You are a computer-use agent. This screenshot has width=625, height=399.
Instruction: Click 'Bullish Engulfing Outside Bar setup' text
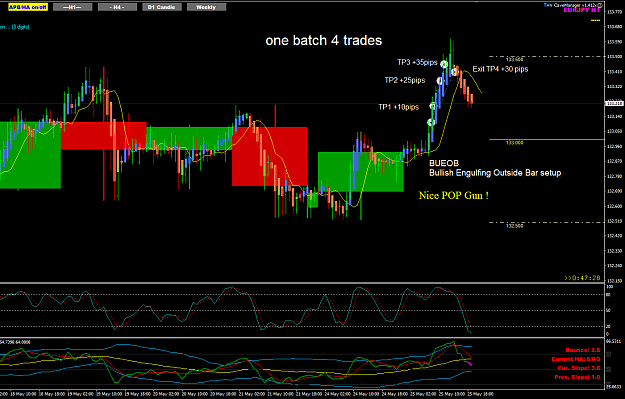[495, 173]
